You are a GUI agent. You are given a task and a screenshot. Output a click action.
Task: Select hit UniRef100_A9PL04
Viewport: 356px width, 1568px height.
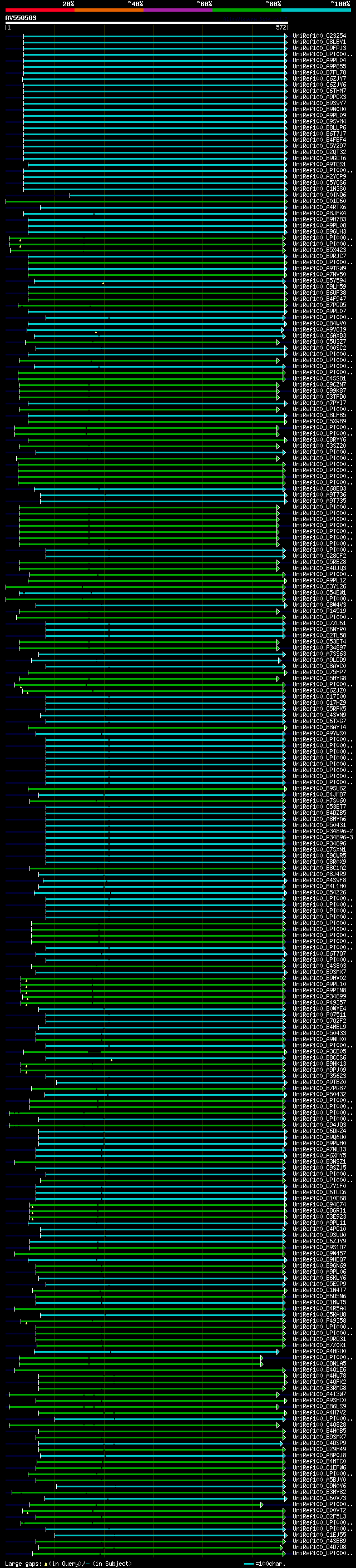tap(319, 60)
